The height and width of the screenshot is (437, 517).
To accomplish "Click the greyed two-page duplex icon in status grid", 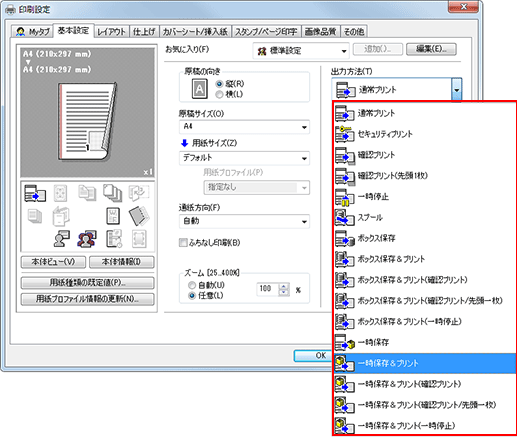I will [x=87, y=194].
